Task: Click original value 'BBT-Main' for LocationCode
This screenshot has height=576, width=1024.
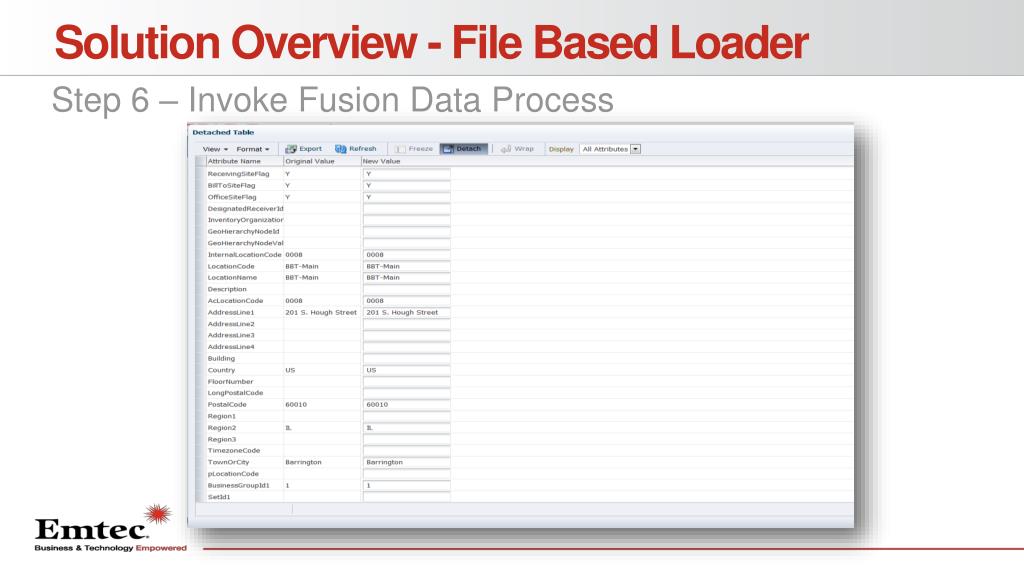Action: coord(302,266)
